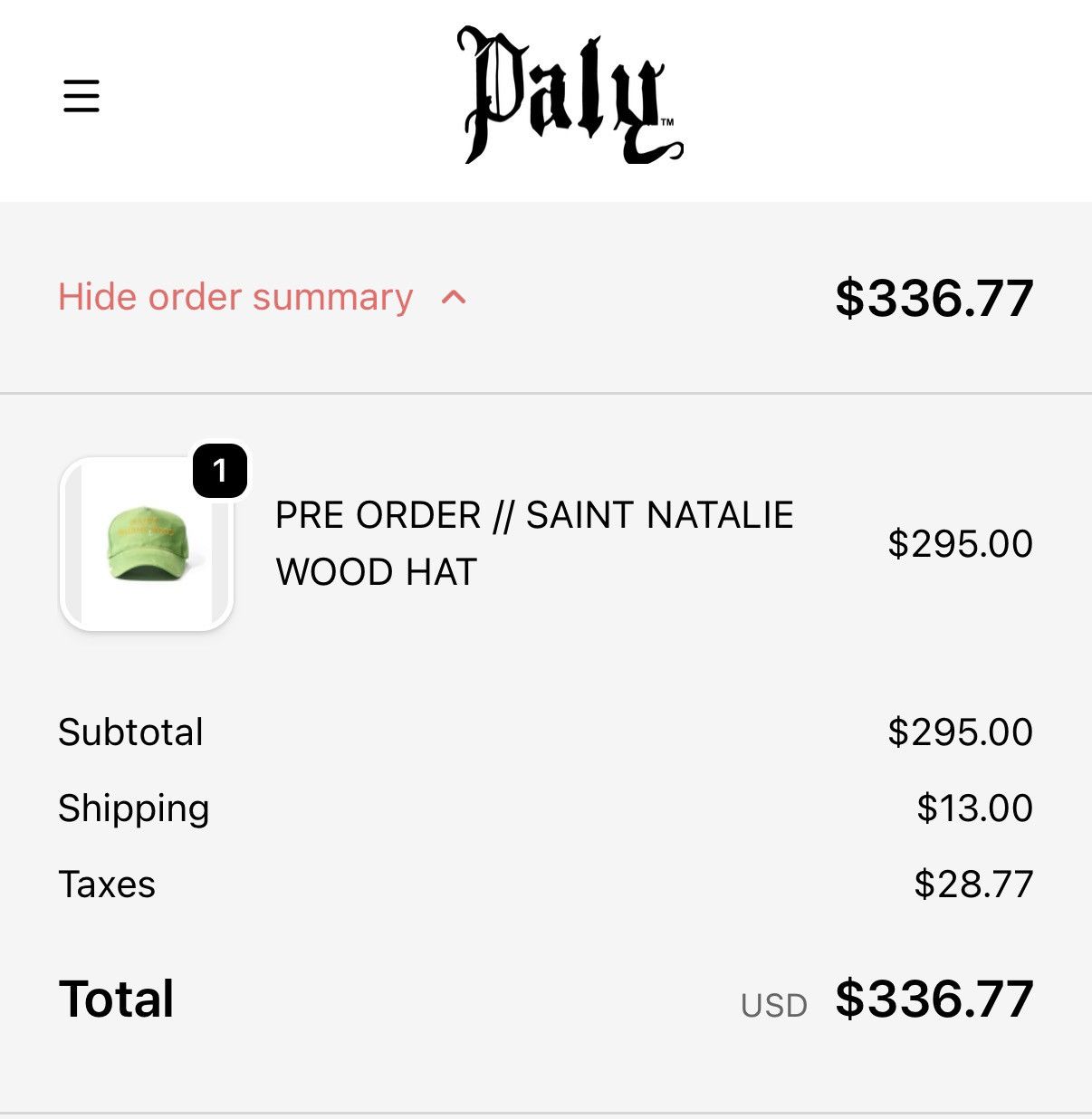Click the $13.00 shipping cost
Screen dimensions: 1092x1119
point(974,808)
